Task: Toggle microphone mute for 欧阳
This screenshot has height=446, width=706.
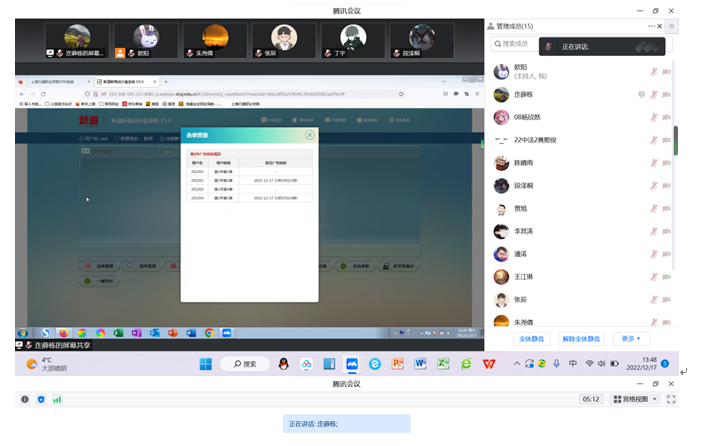Action: 653,71
